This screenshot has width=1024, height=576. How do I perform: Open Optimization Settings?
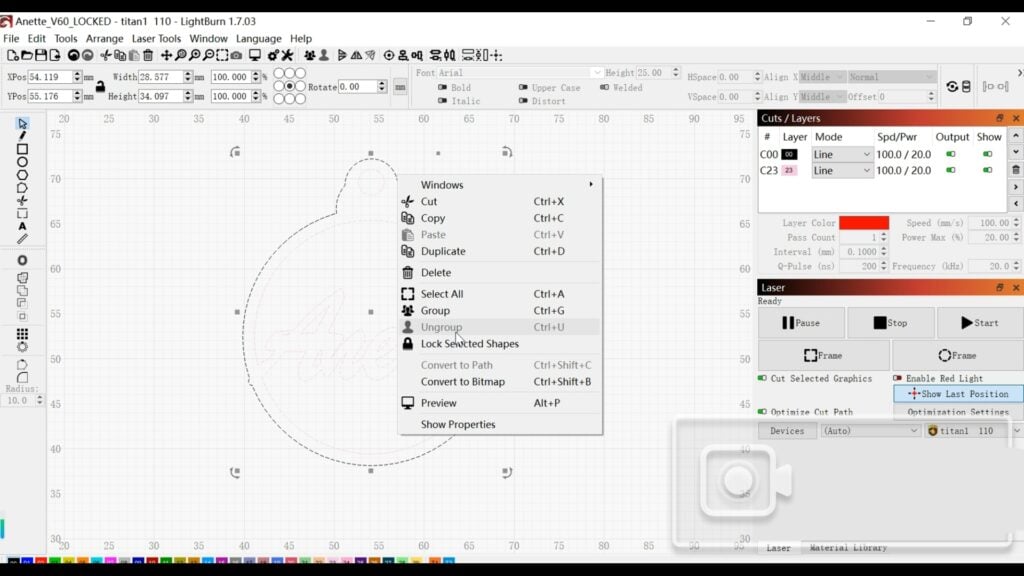point(957,413)
